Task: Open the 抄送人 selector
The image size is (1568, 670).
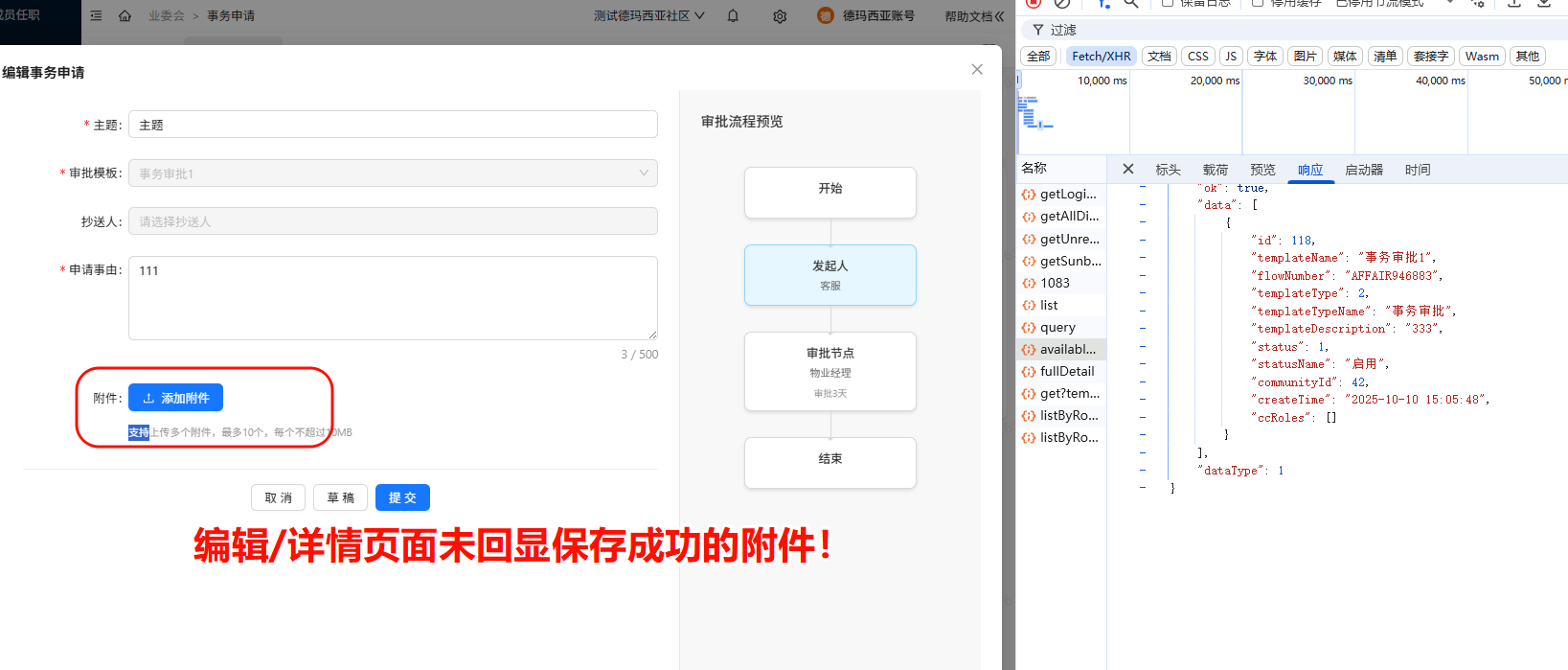Action: click(x=393, y=221)
